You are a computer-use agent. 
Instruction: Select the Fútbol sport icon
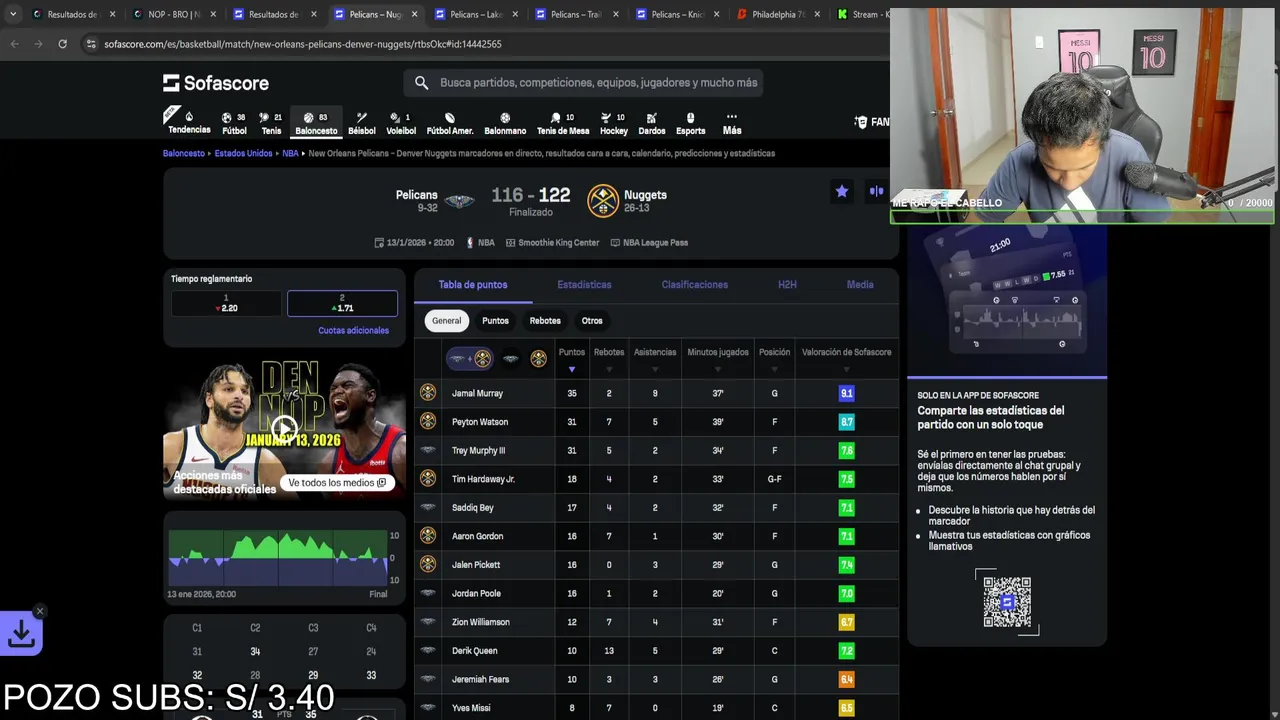[x=234, y=123]
